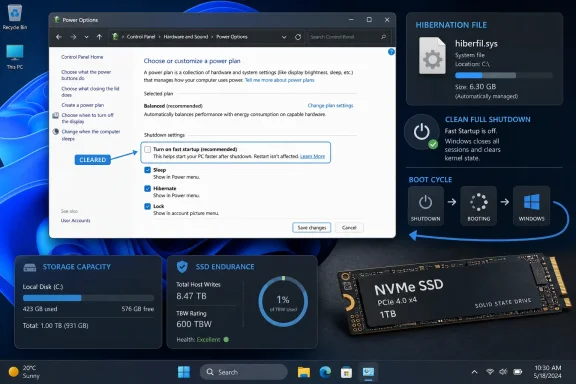Click Learn More link for fast startup

point(312,156)
